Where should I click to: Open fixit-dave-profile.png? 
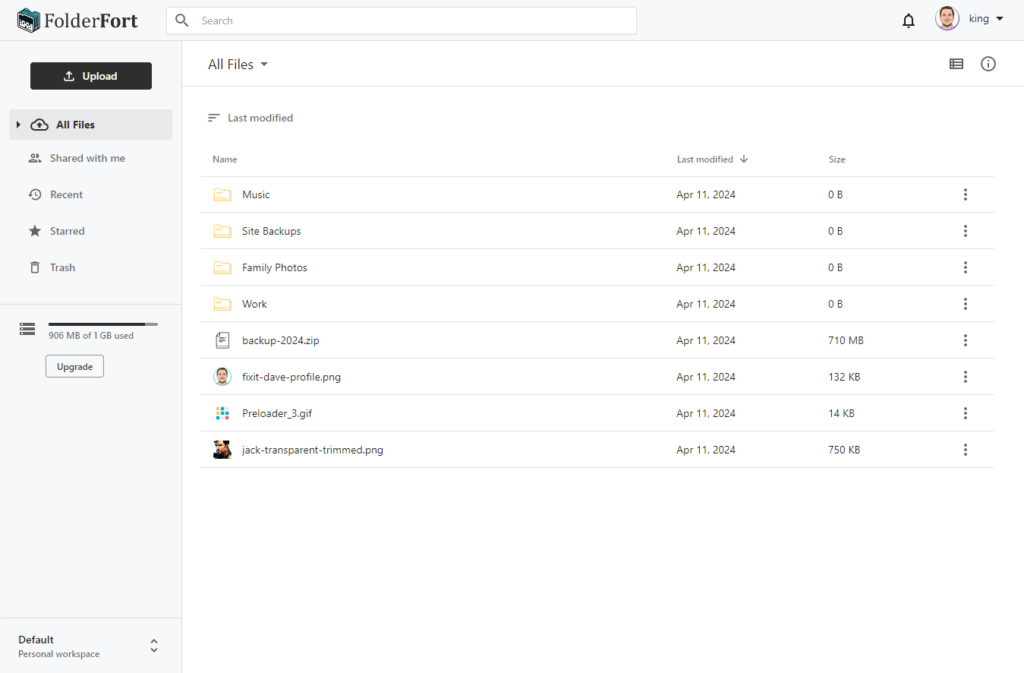(292, 377)
